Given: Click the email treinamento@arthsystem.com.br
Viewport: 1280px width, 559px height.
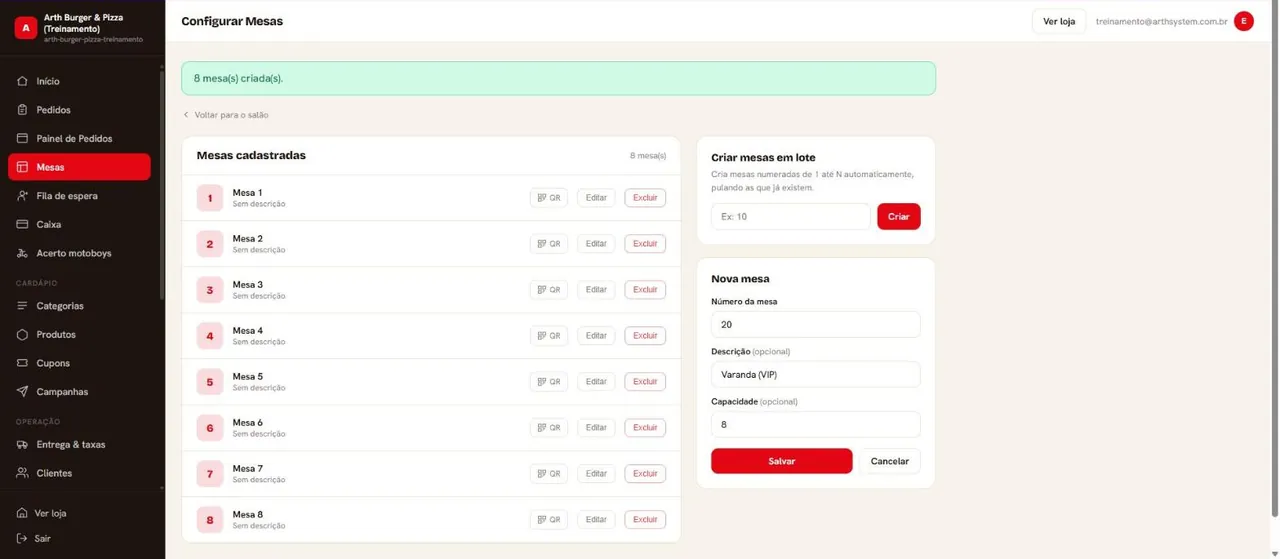Looking at the screenshot, I should [x=1162, y=21].
